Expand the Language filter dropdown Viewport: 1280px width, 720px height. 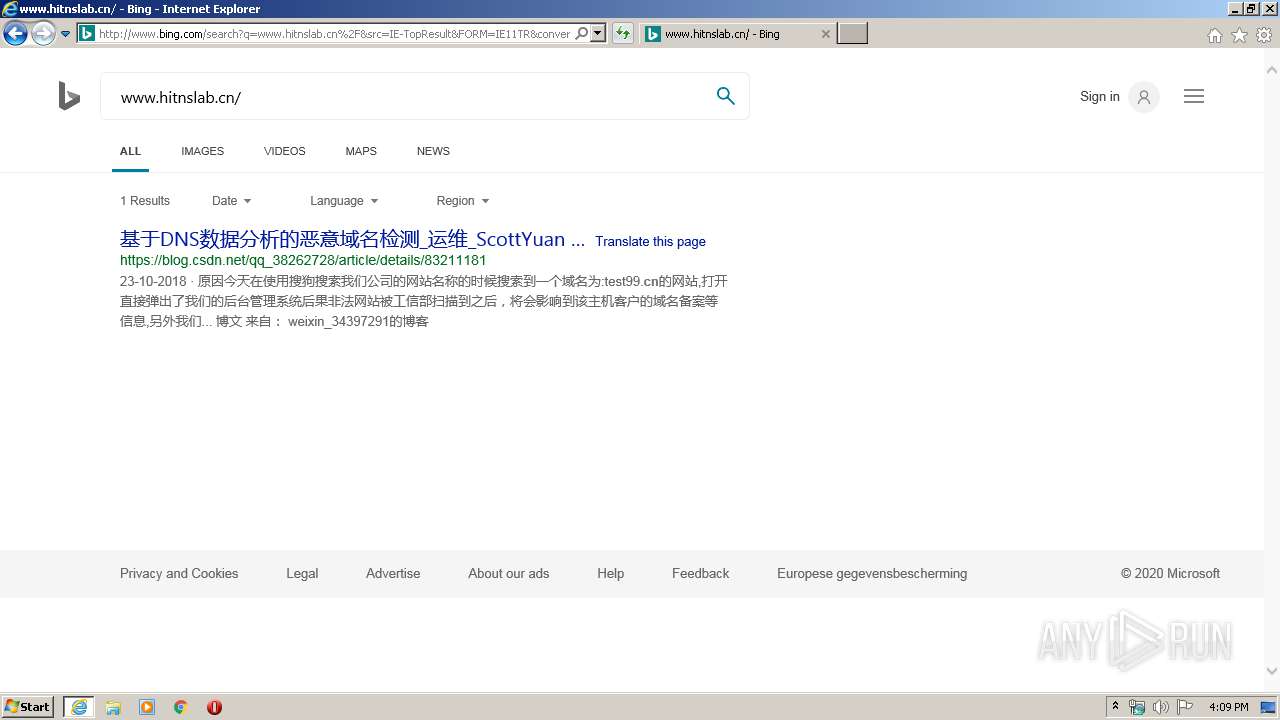pyautogui.click(x=344, y=201)
